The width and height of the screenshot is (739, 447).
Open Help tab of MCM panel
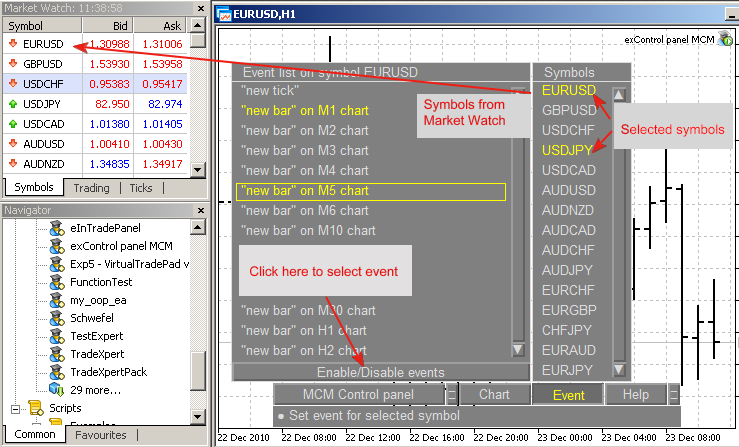coord(636,394)
